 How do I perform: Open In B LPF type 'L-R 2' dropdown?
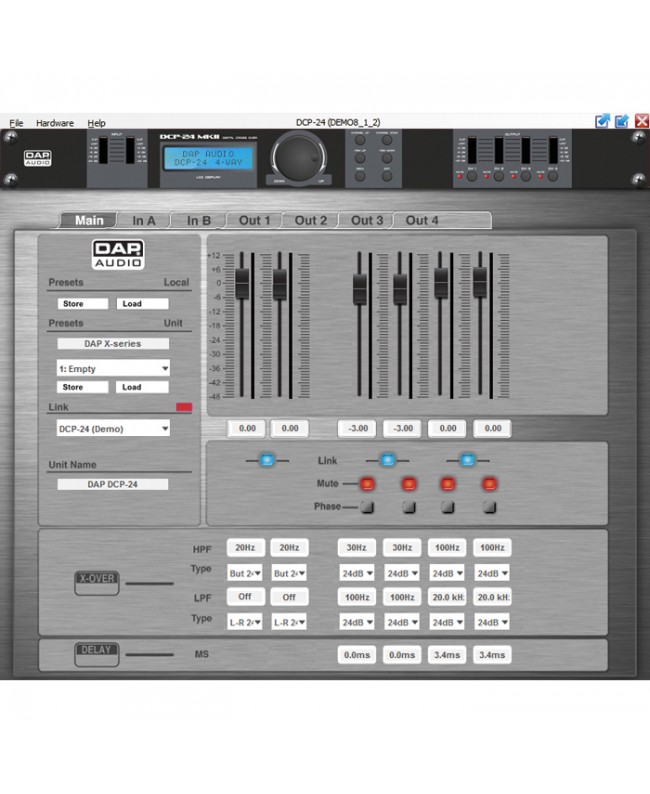[x=289, y=622]
